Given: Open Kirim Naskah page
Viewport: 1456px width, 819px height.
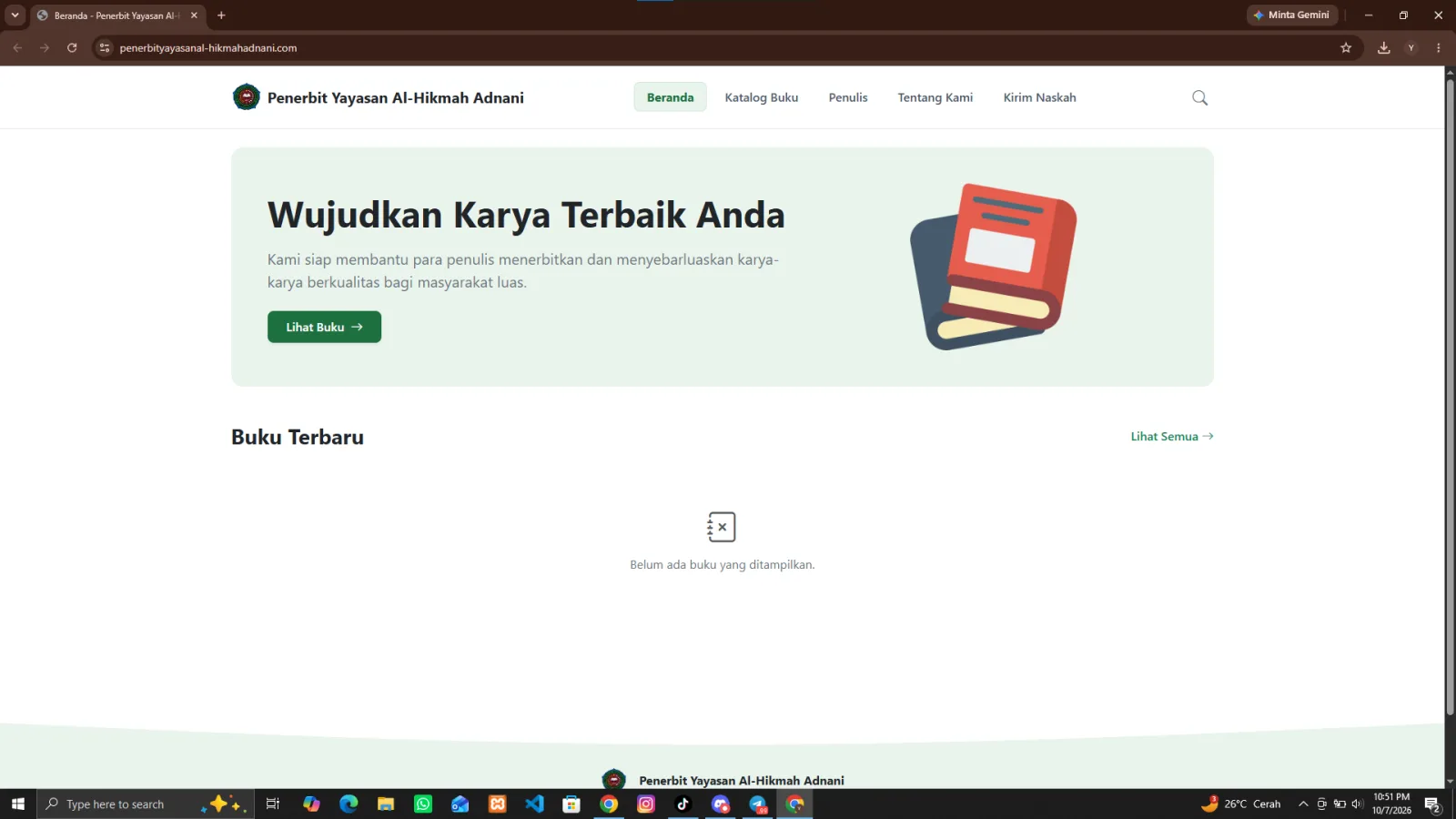Looking at the screenshot, I should 1039,97.
